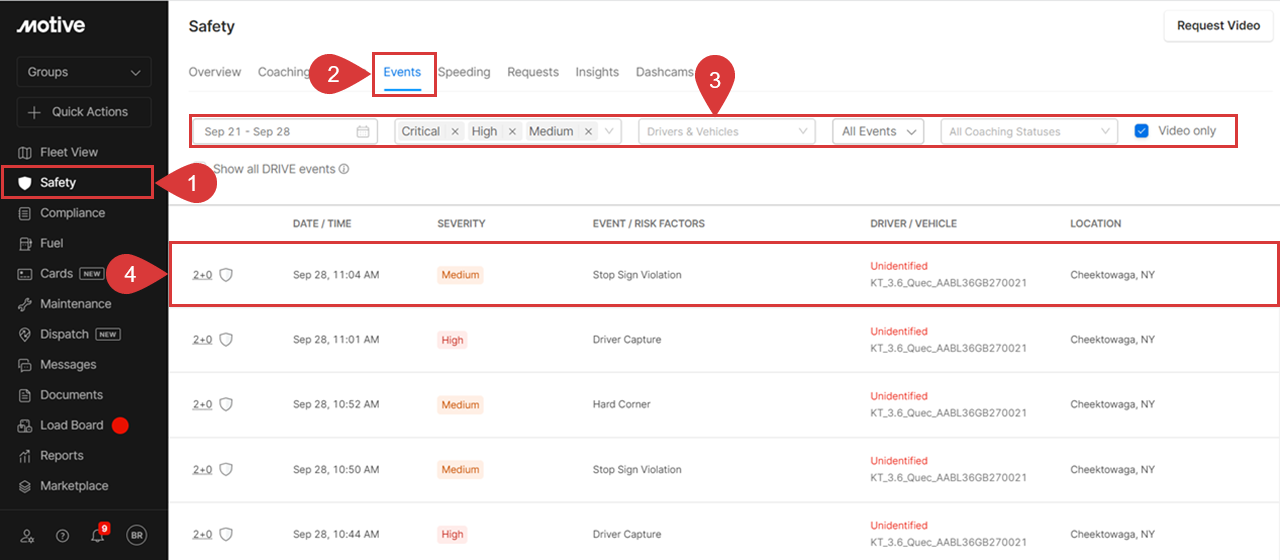Click the Messages chat icon

tap(26, 365)
